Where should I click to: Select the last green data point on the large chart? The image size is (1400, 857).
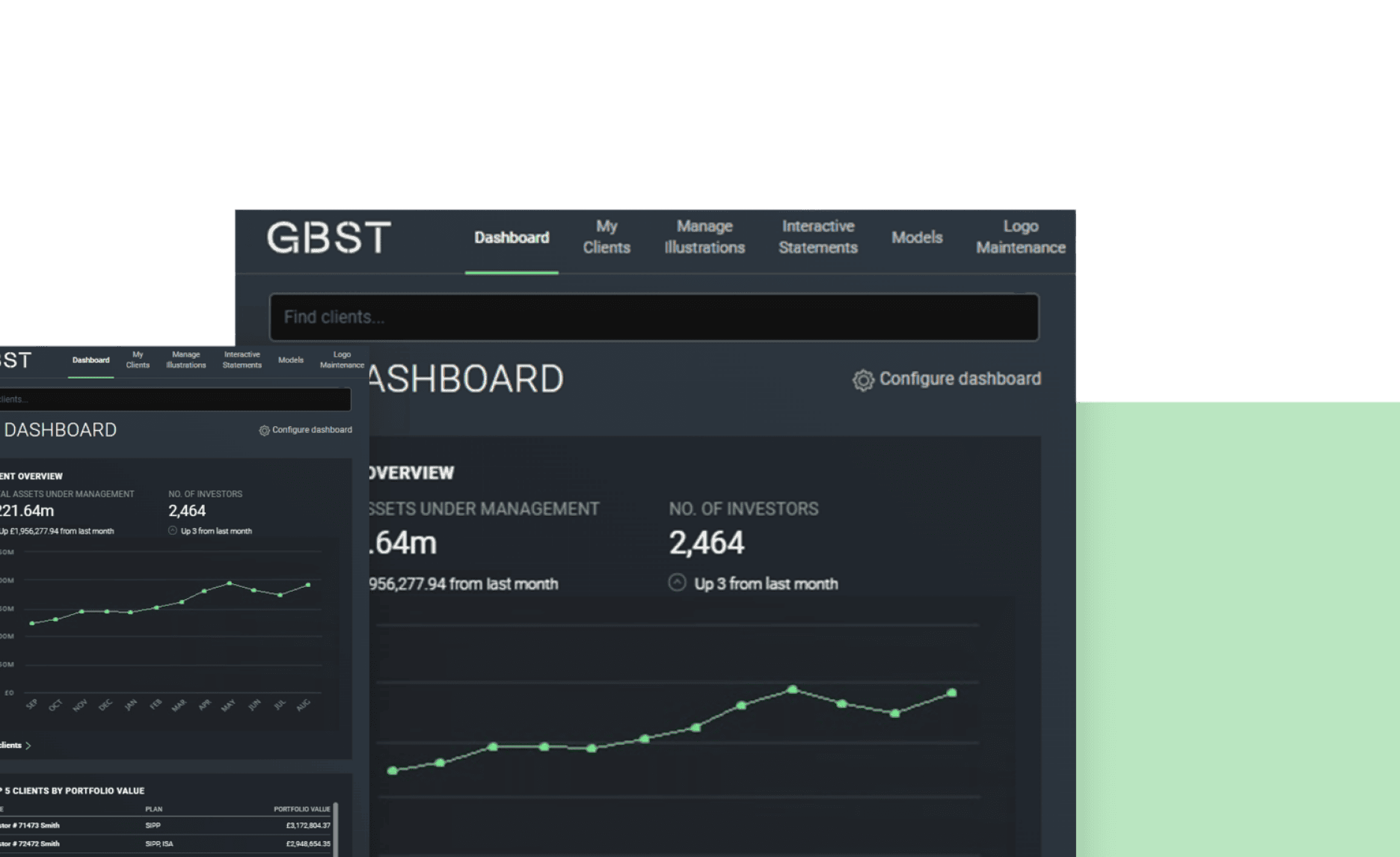pos(952,693)
